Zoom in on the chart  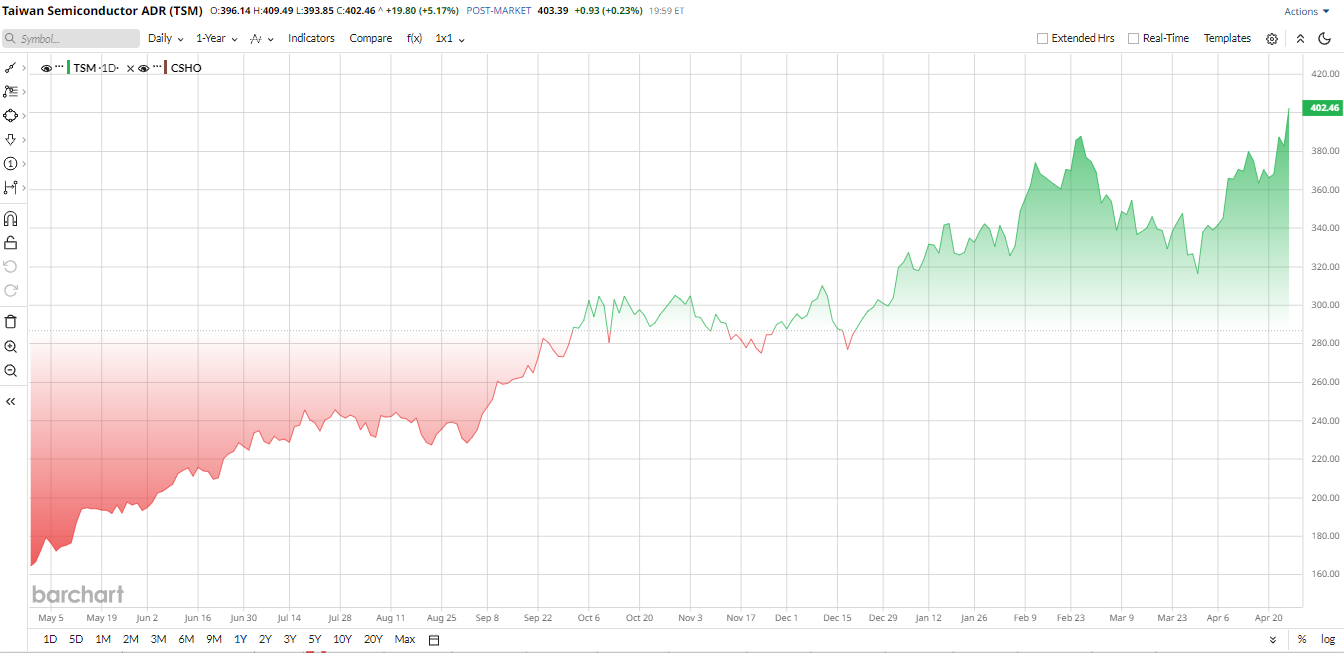10,346
